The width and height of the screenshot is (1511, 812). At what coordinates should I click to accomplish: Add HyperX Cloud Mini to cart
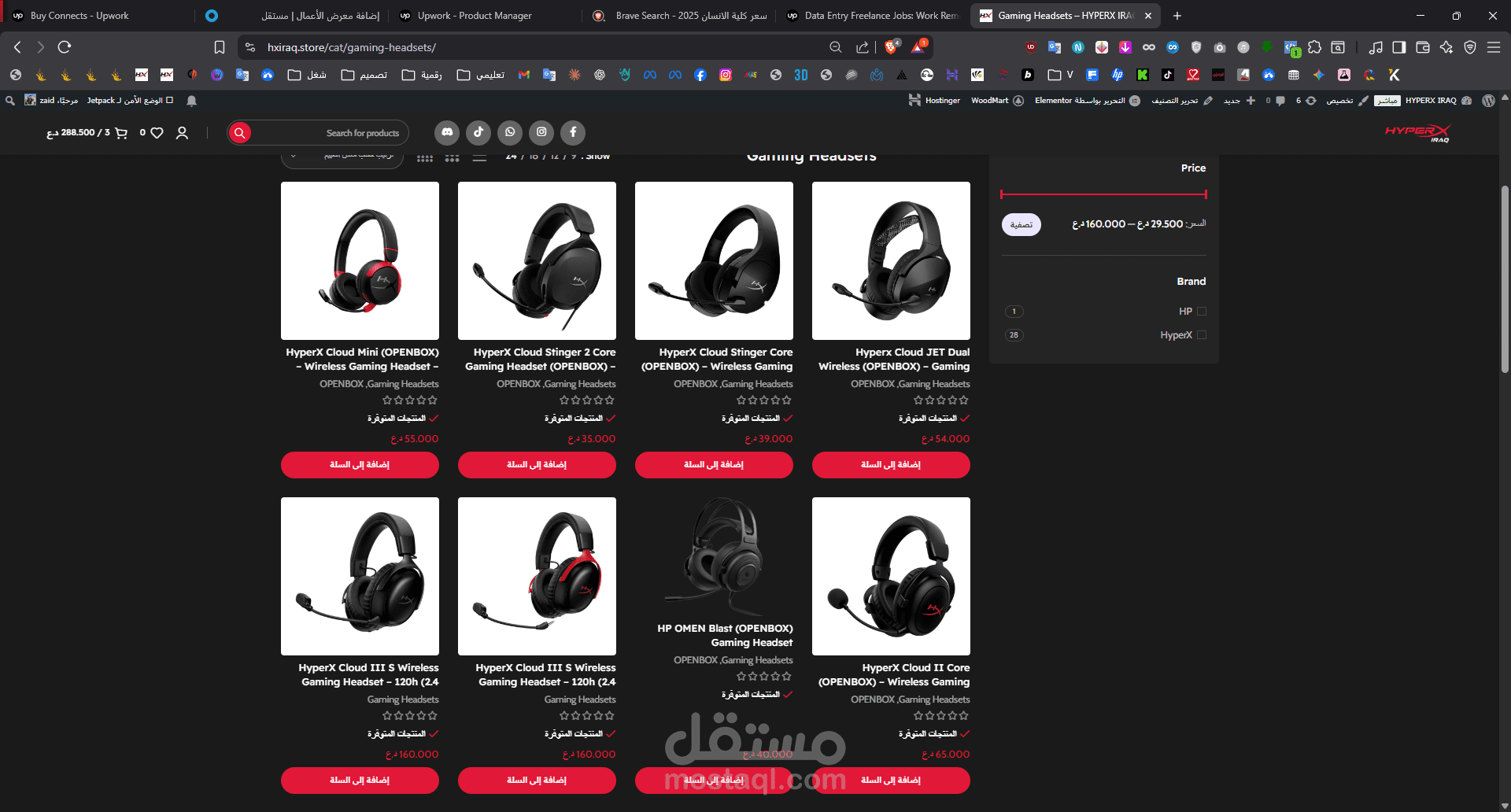[360, 465]
